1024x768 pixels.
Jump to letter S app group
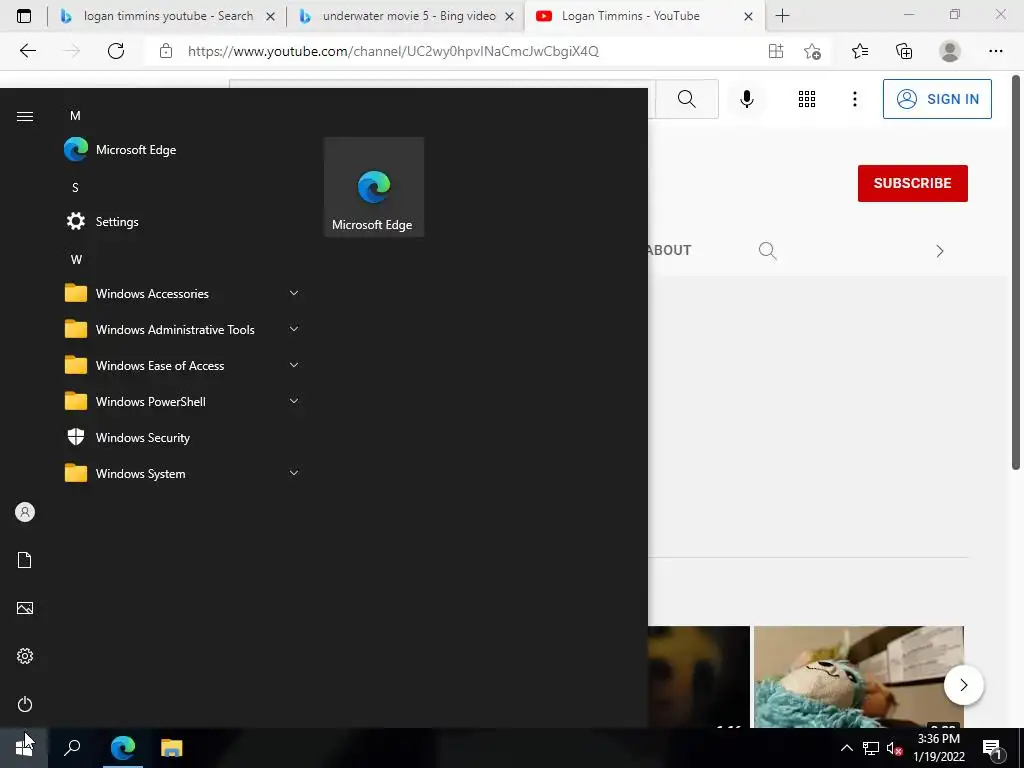75,187
